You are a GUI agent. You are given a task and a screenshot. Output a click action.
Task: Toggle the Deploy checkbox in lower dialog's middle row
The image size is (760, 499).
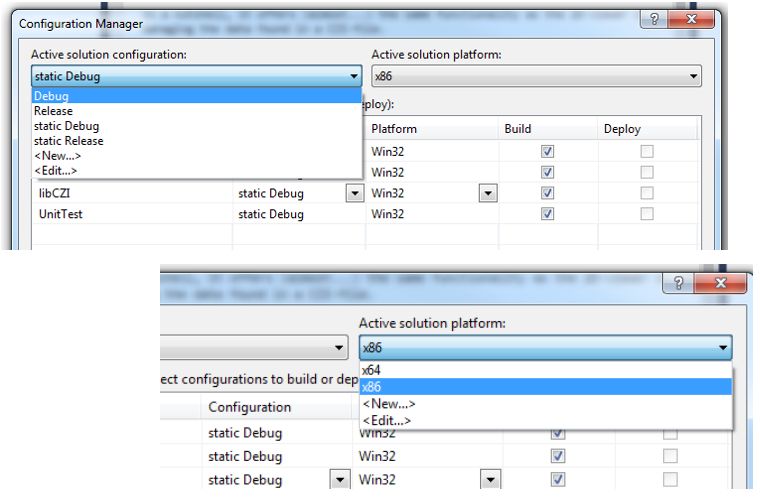(670, 456)
